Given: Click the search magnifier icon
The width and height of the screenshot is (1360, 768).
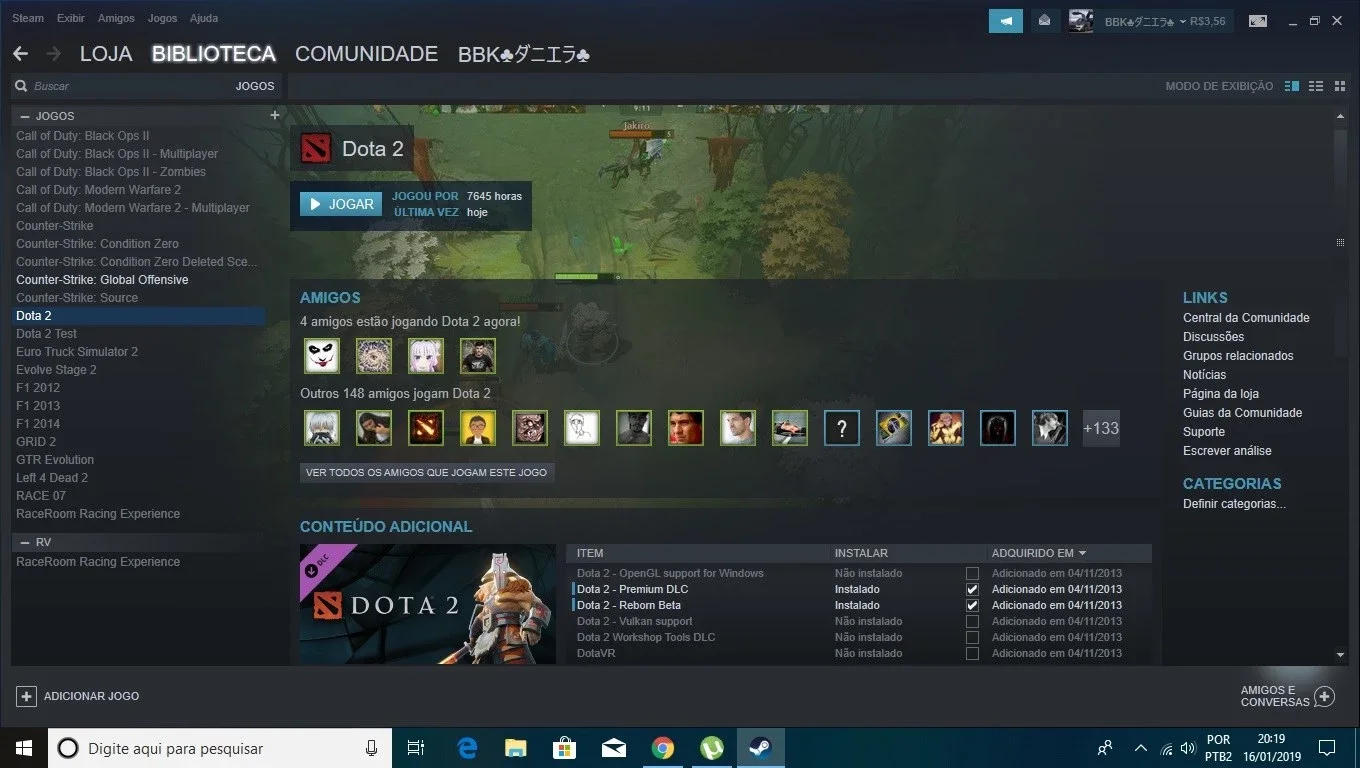Looking at the screenshot, I should 20,86.
